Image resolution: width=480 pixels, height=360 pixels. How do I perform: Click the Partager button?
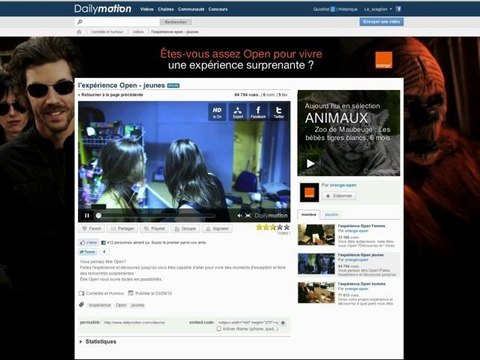(122, 229)
